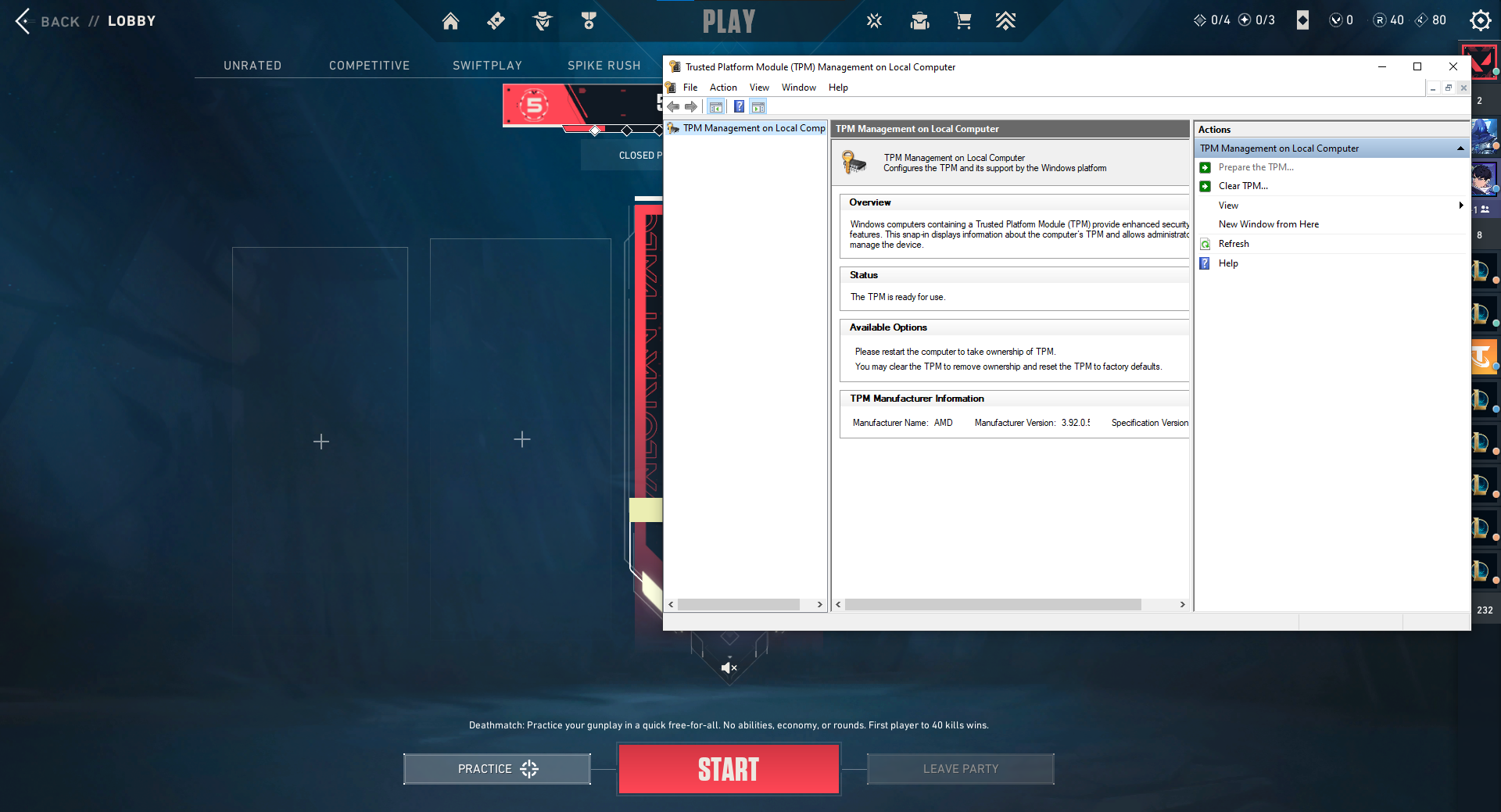Viewport: 1501px width, 812px height.
Task: Open Valorant settings gear
Action: pyautogui.click(x=1480, y=20)
